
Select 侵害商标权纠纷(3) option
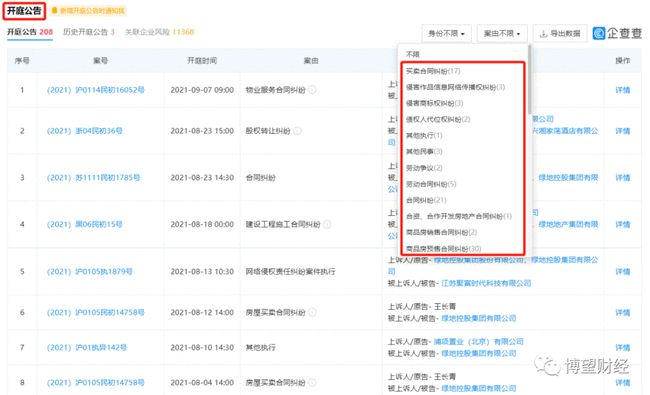click(434, 103)
